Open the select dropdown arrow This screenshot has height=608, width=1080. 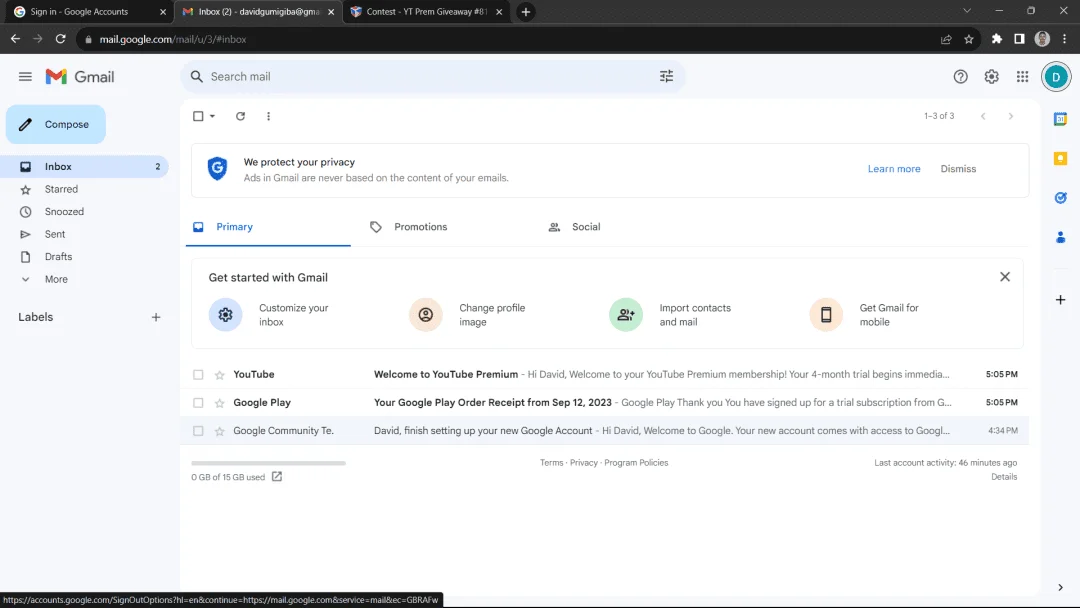tap(212, 116)
